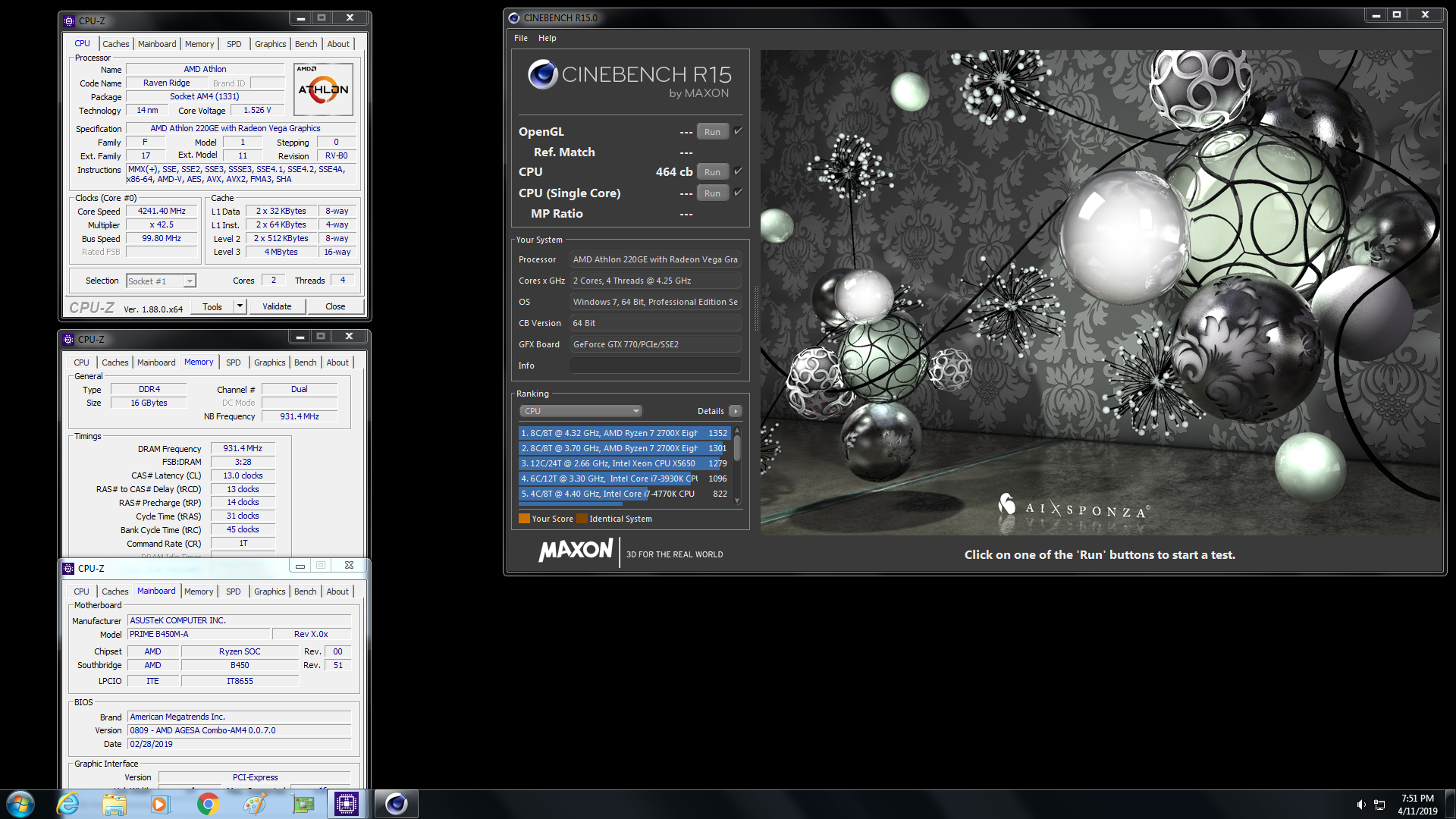Select Mainboard tab in the Memory CPU-Z window
The height and width of the screenshot is (819, 1456).
pos(156,362)
